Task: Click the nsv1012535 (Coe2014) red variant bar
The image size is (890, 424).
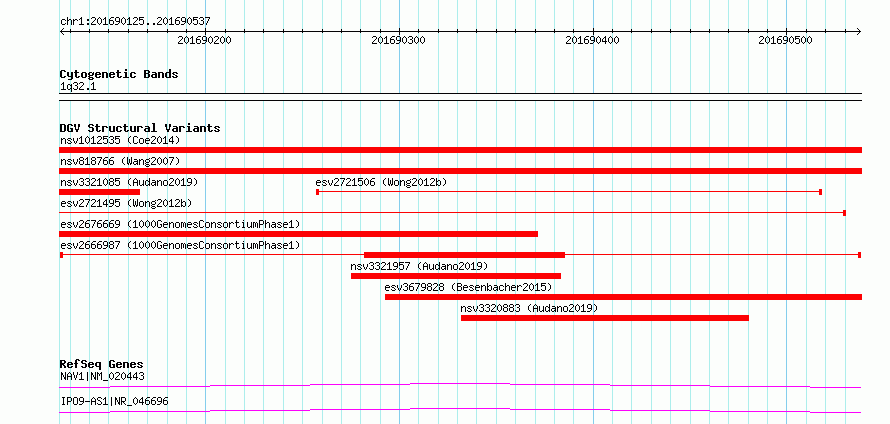Action: 460,150
